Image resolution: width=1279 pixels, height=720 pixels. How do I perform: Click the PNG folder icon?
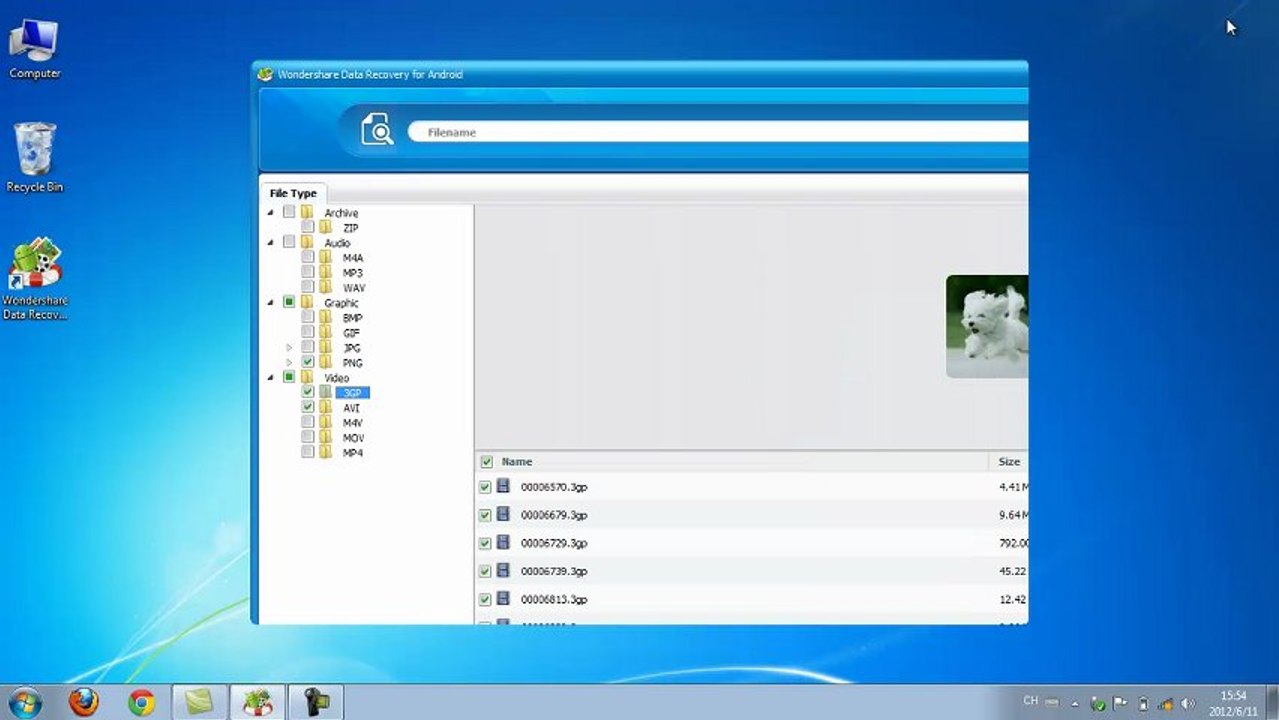[326, 362]
